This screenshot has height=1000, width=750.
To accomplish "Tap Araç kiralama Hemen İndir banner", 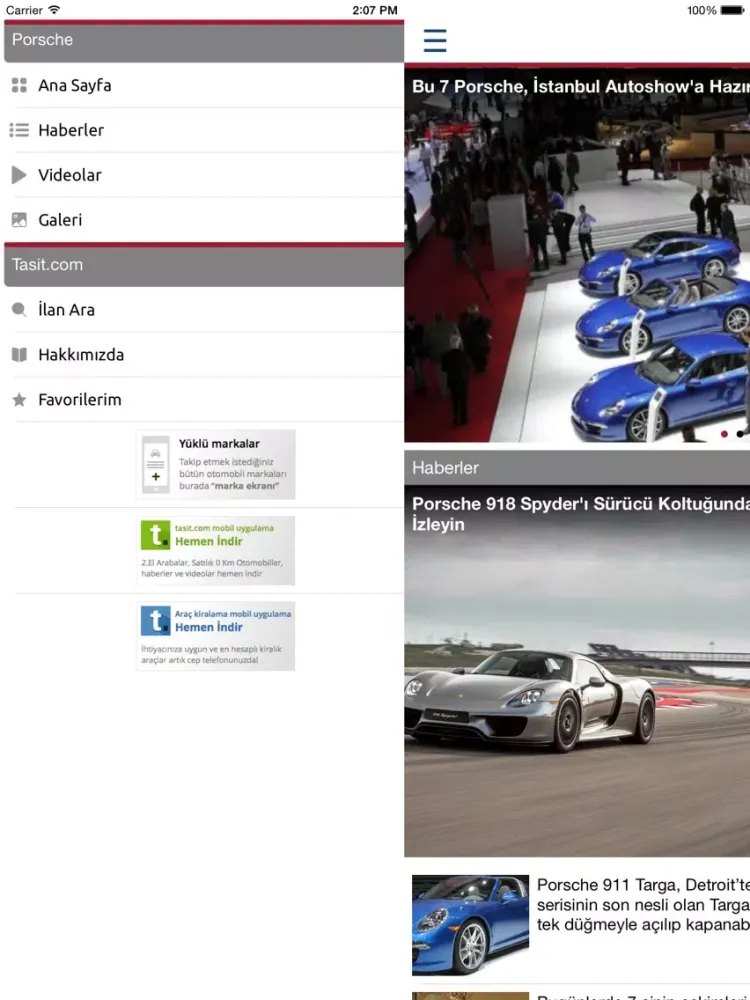I will pyautogui.click(x=216, y=636).
